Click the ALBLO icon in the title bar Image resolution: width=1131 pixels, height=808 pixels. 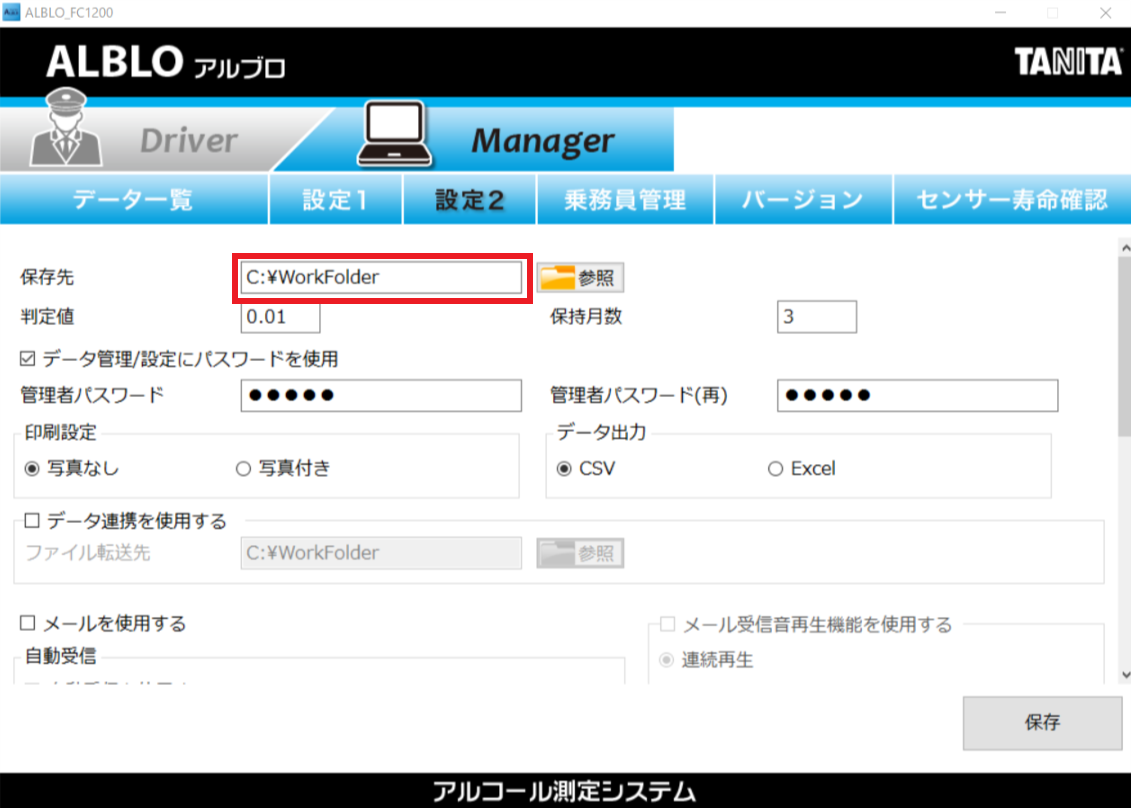click(13, 11)
